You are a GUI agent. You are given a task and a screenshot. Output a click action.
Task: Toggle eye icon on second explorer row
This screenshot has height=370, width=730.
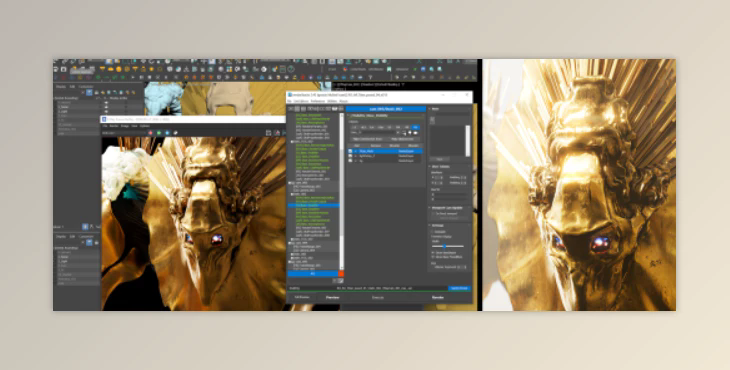pos(106,107)
